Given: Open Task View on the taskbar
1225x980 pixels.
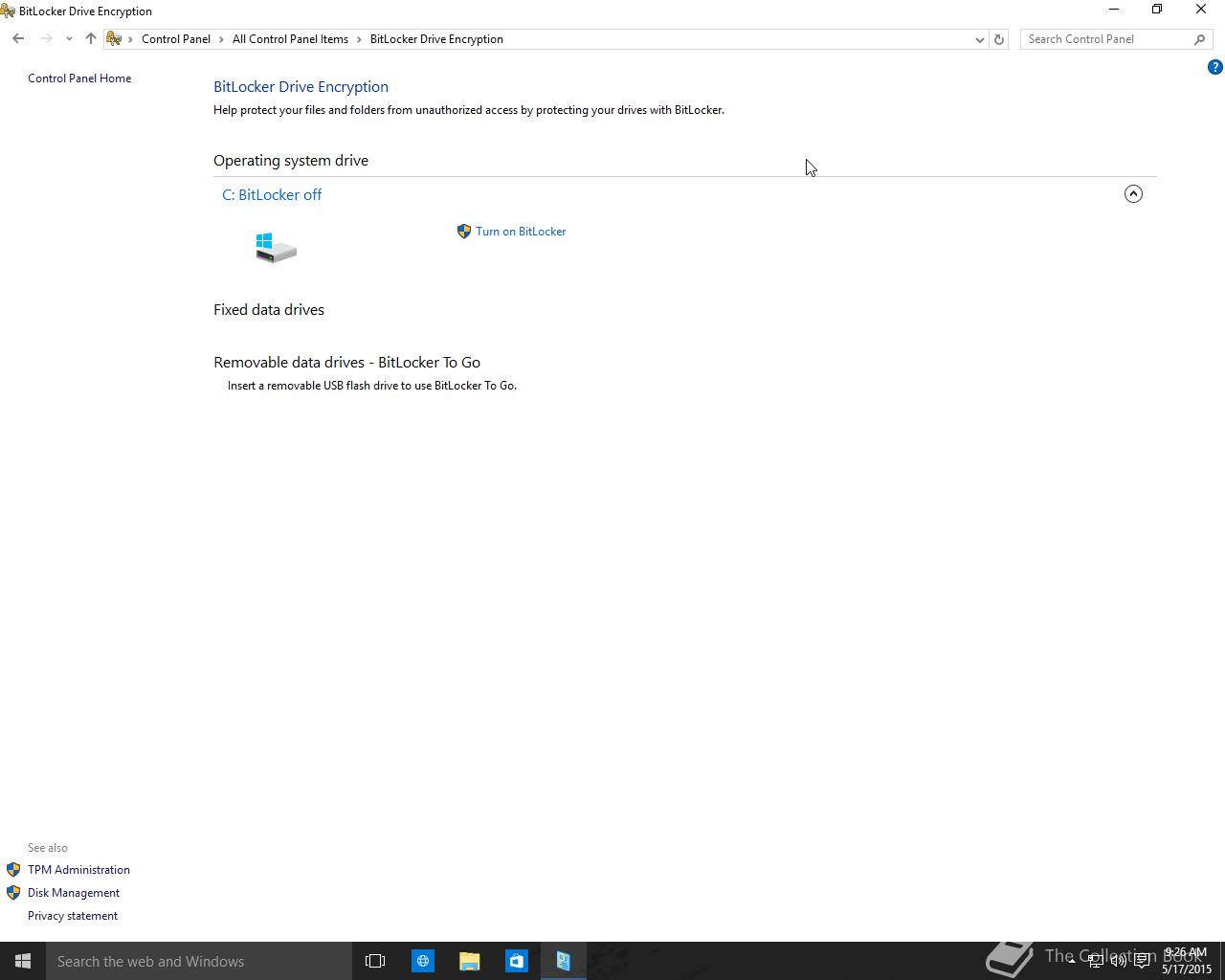Looking at the screenshot, I should pyautogui.click(x=375, y=961).
